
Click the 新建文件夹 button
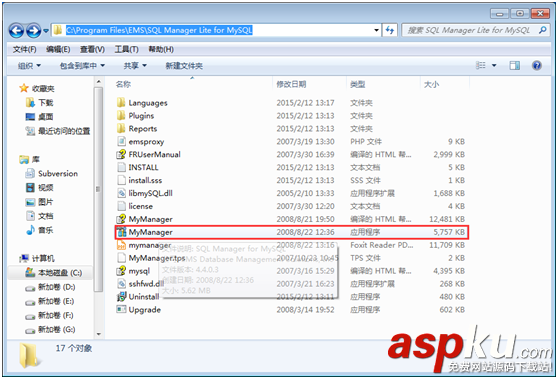[184, 65]
